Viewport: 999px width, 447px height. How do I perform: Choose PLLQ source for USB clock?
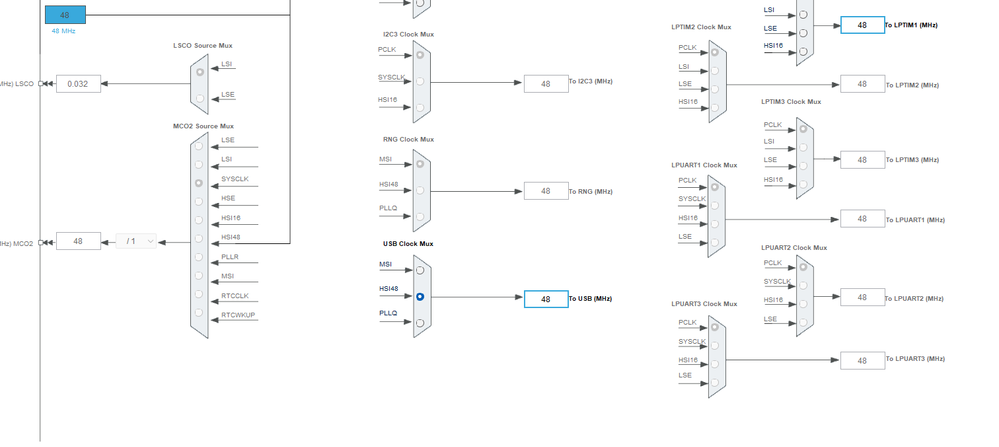pyautogui.click(x=420, y=323)
